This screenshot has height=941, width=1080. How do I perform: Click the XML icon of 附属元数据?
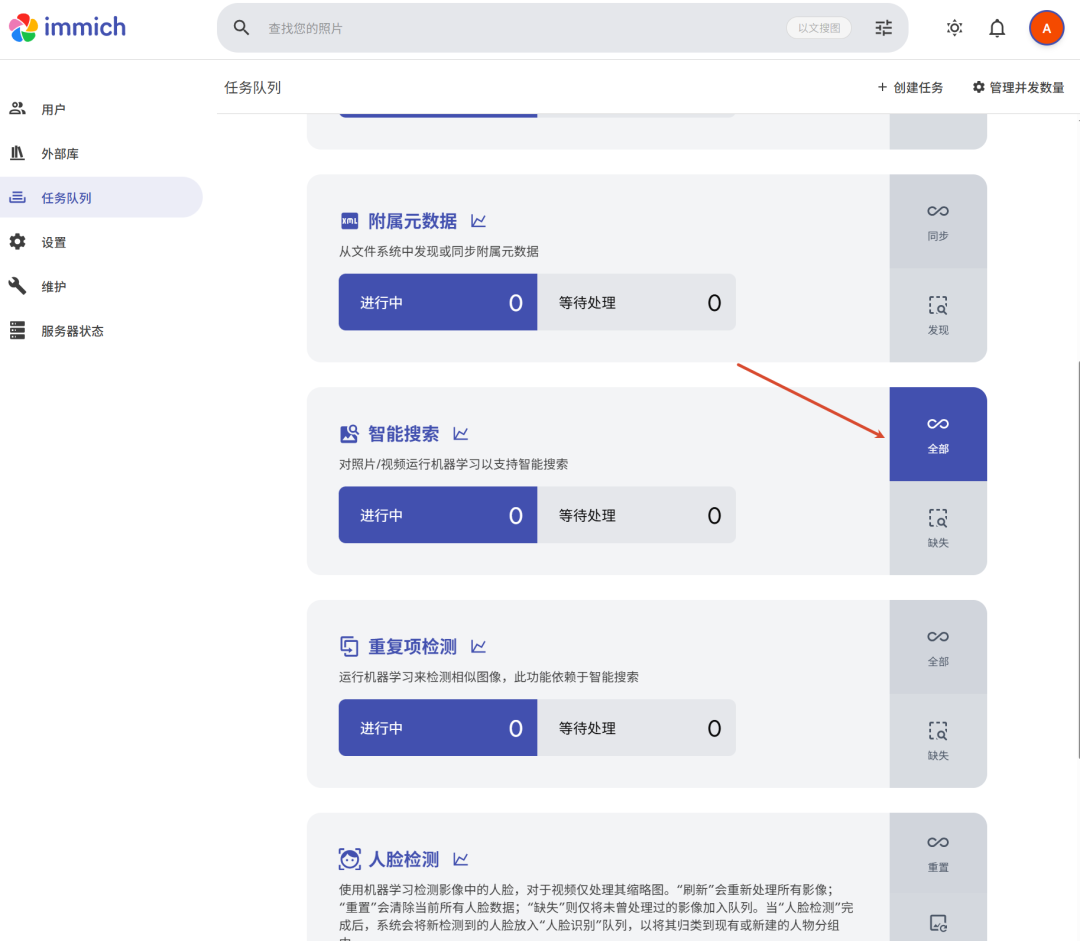(350, 221)
